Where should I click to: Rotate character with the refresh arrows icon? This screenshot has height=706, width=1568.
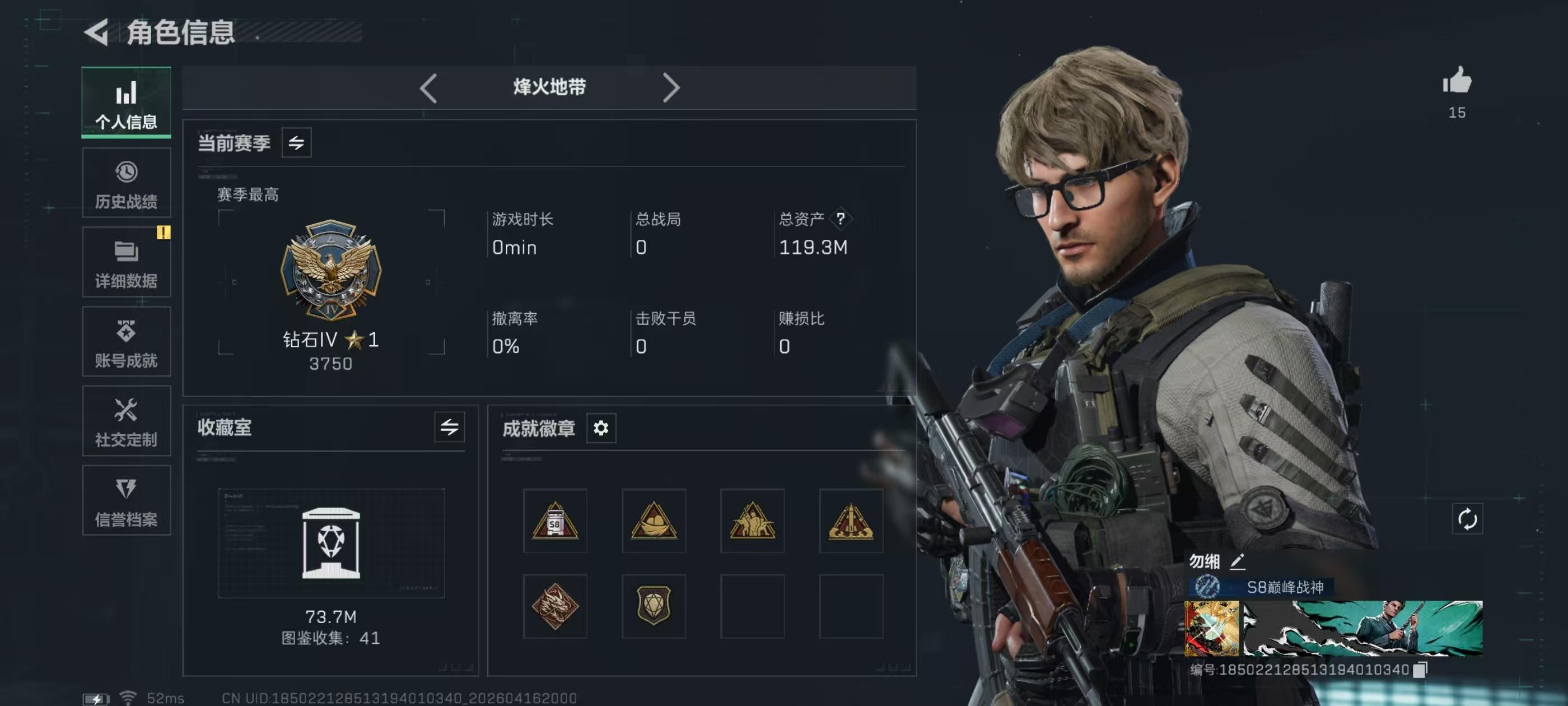pos(1467,519)
